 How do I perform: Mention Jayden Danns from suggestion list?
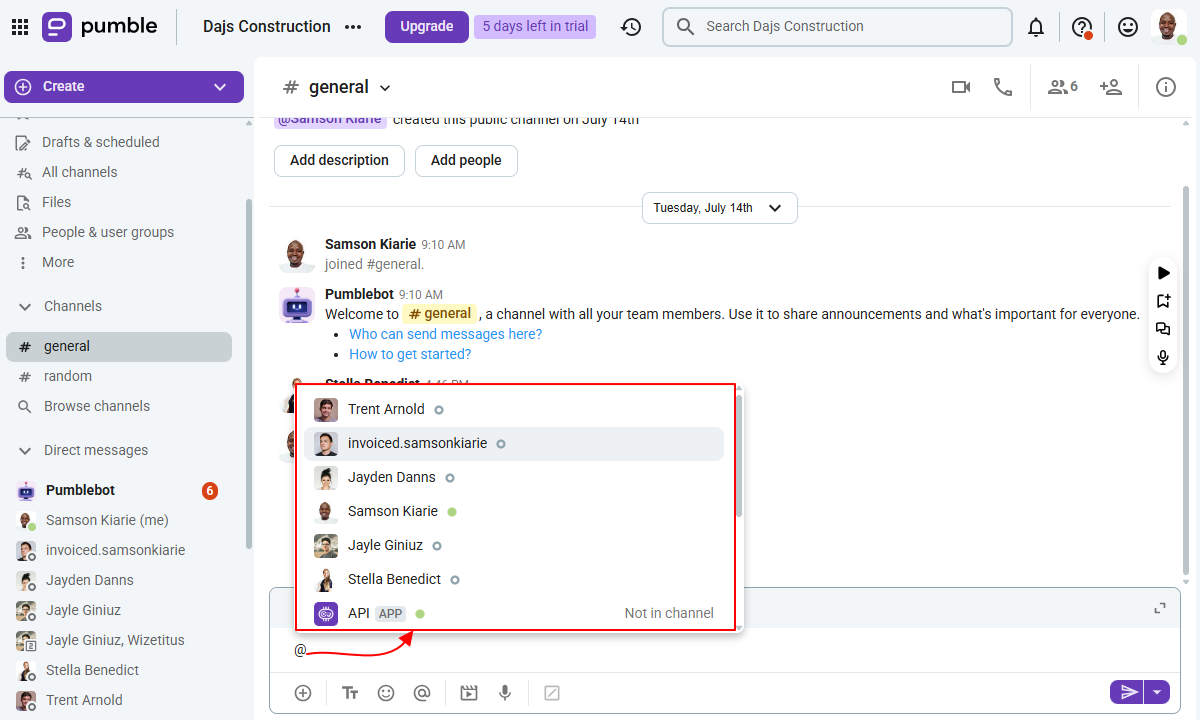(514, 478)
